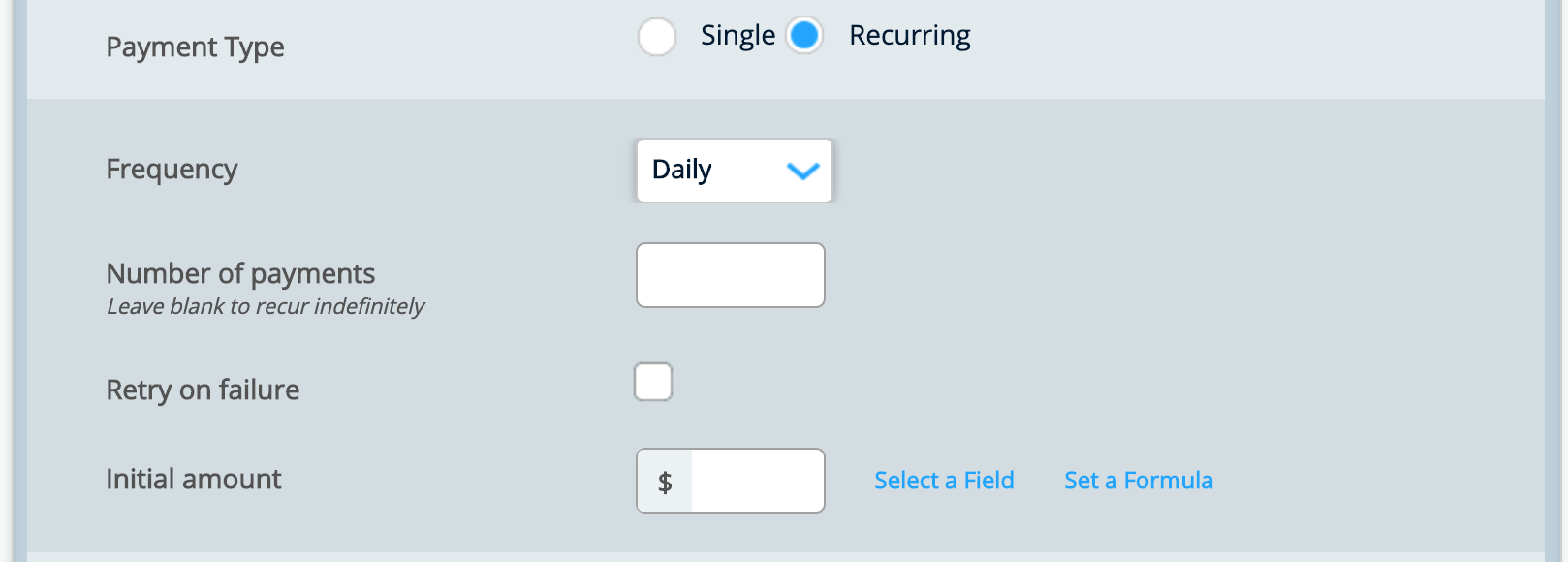The image size is (1568, 562).
Task: Click inside the Initial amount field
Action: [x=756, y=480]
